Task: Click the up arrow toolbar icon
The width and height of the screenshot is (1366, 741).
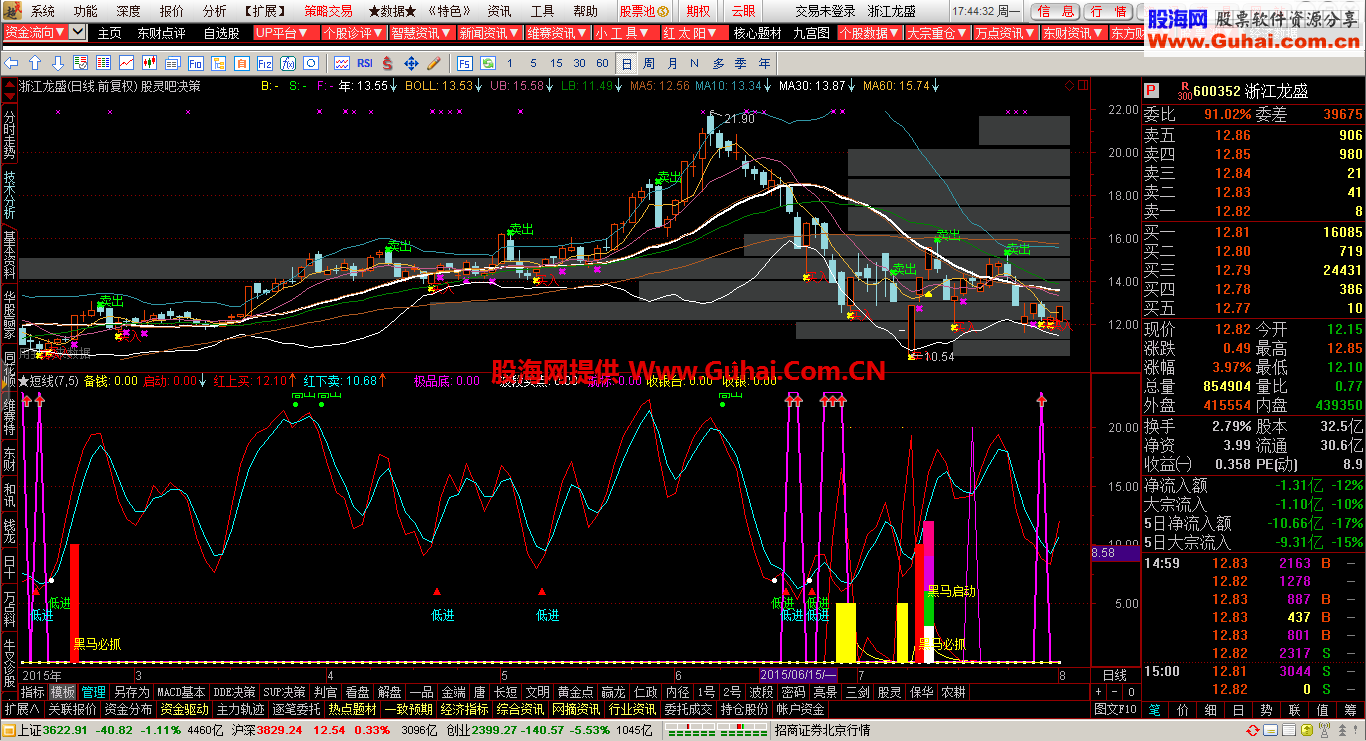Action: pyautogui.click(x=34, y=62)
